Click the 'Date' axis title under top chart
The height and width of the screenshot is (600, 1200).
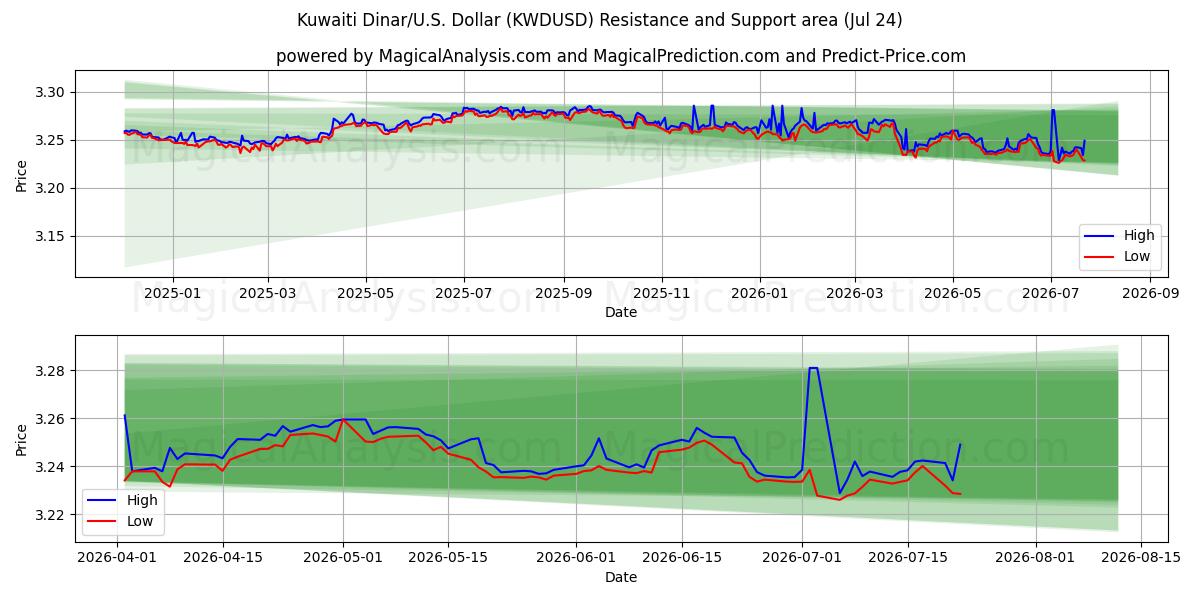pos(621,313)
